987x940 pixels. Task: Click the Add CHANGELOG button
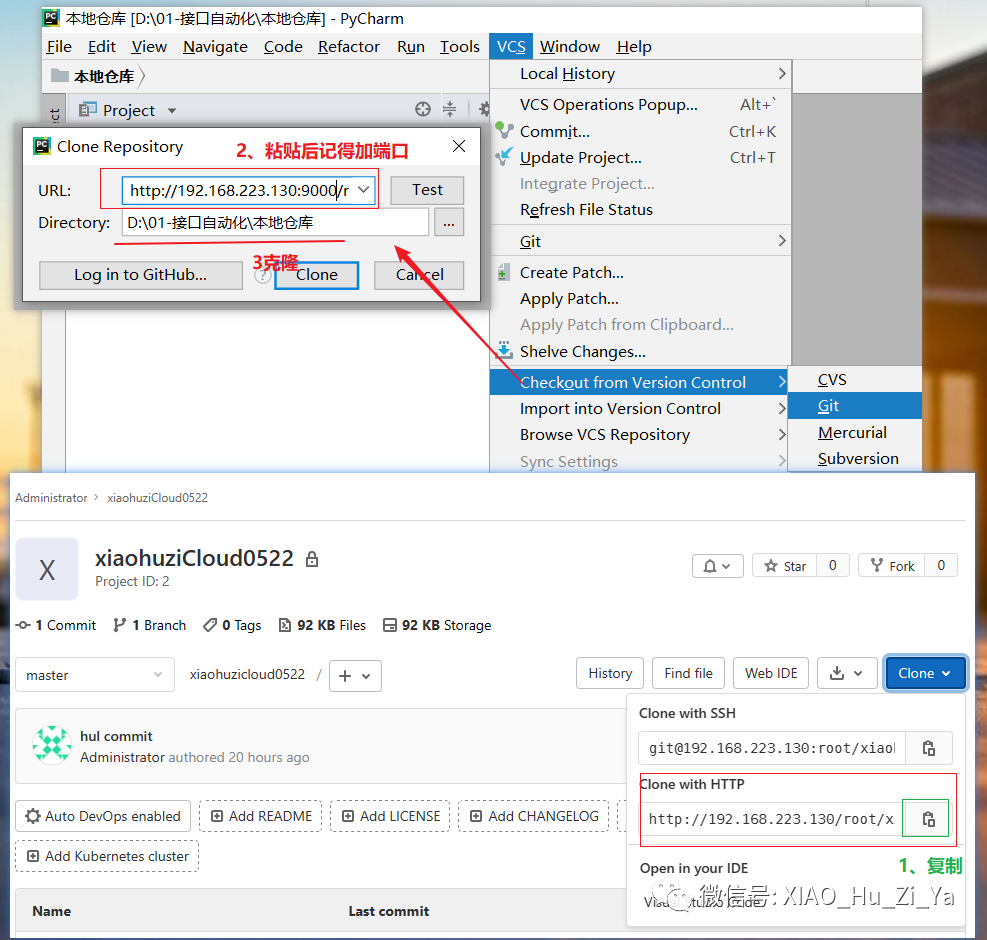tap(534, 816)
